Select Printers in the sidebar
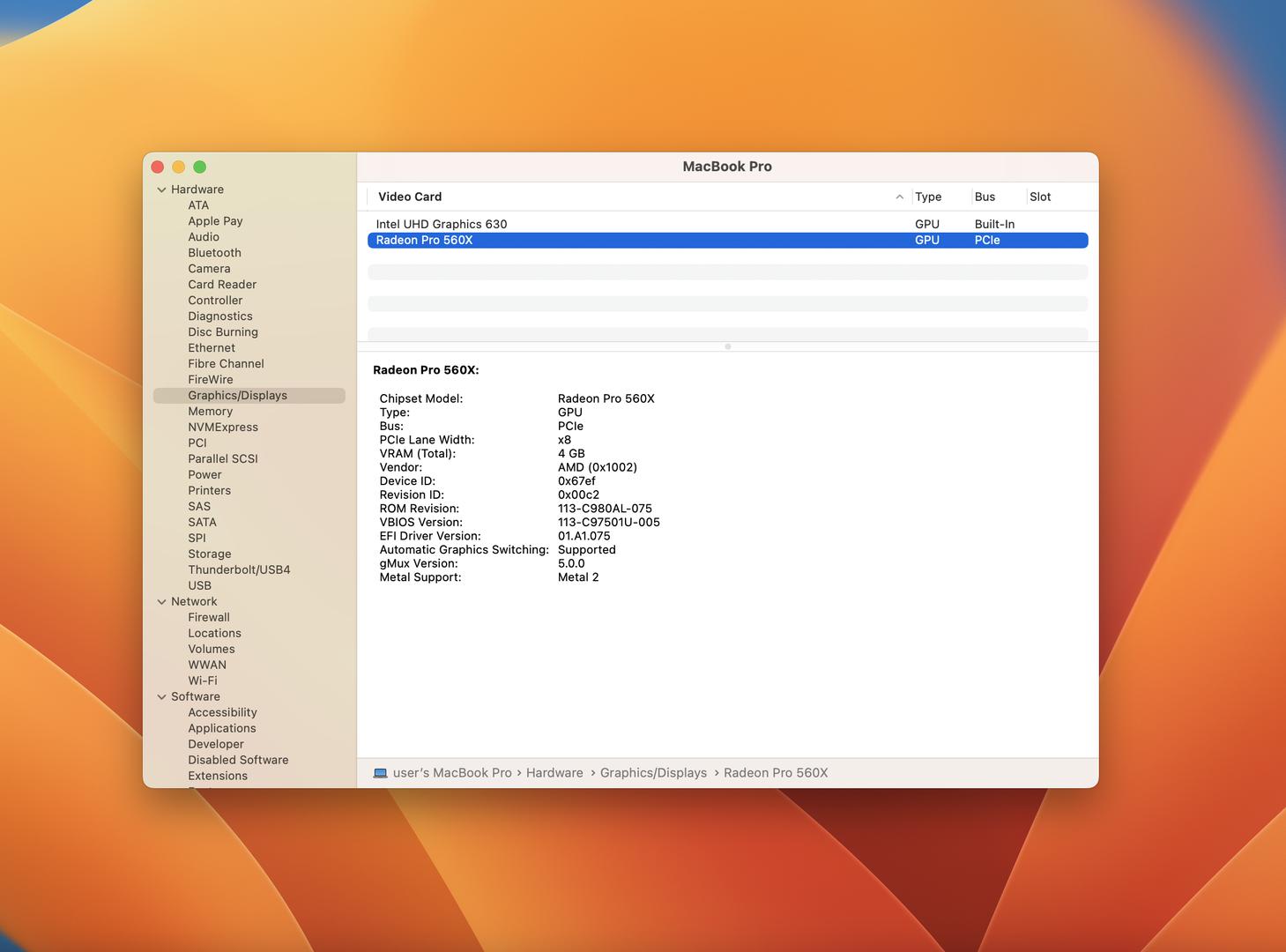 tap(209, 491)
